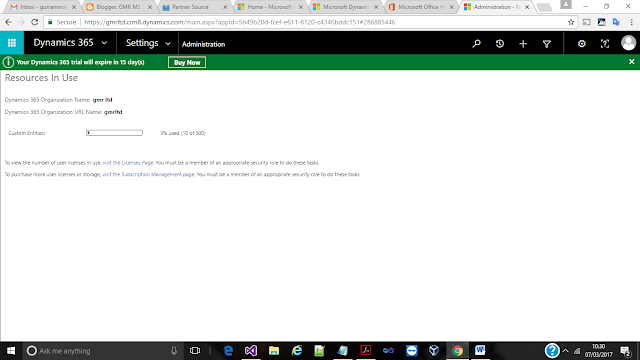Click the Administration breadcrumb

coord(203,44)
